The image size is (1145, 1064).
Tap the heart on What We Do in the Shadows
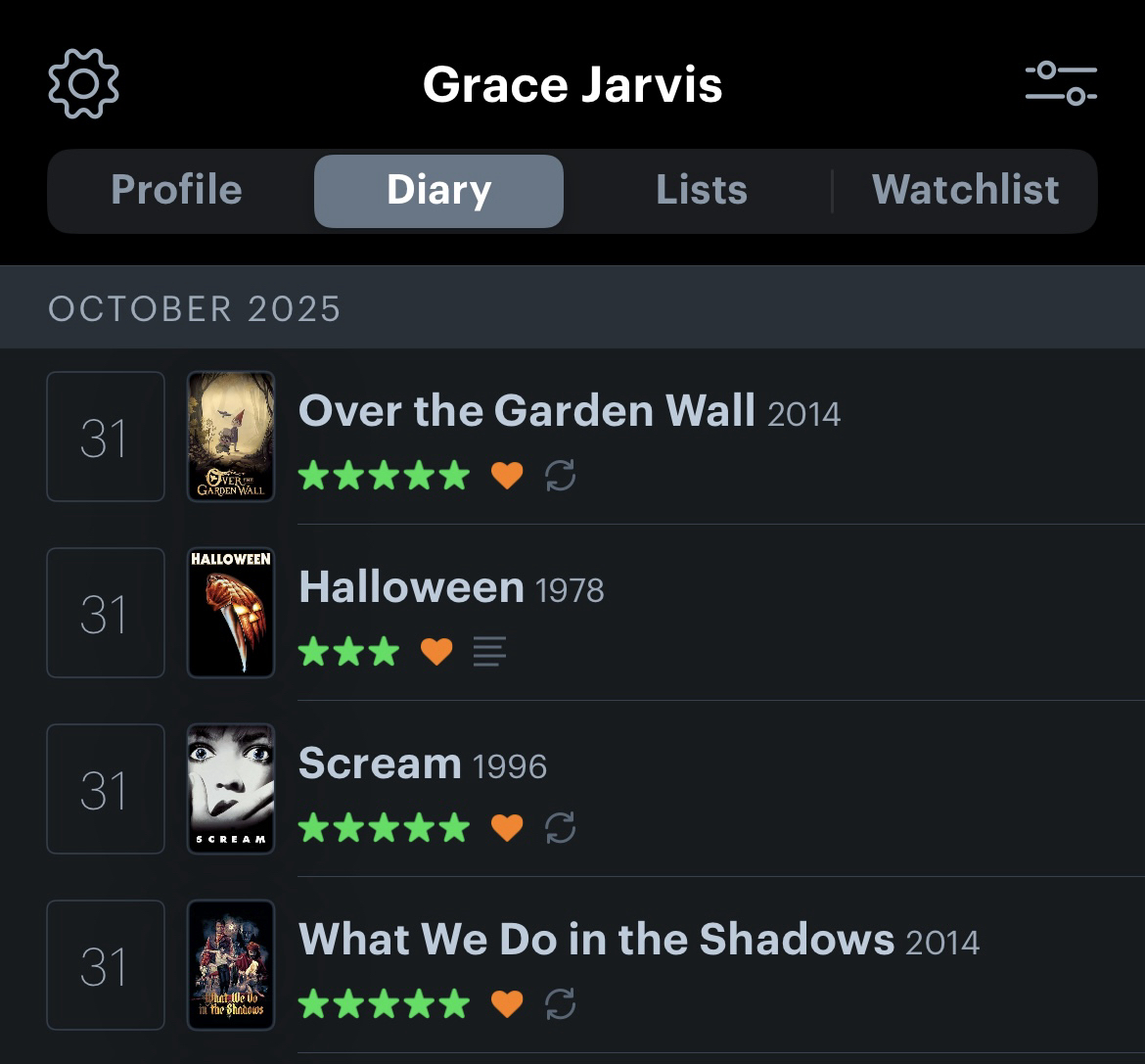(x=507, y=1003)
